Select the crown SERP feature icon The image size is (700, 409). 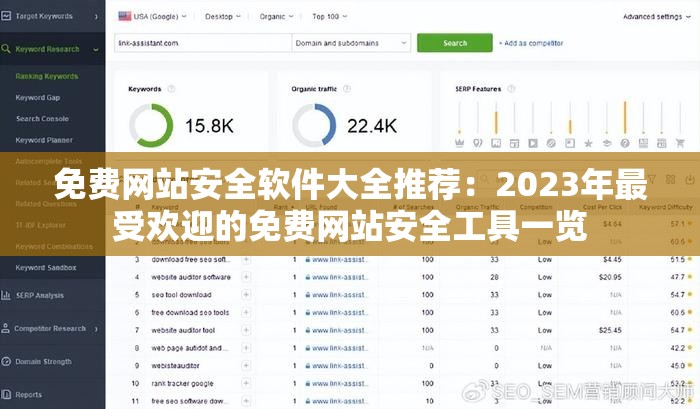pyautogui.click(x=459, y=143)
